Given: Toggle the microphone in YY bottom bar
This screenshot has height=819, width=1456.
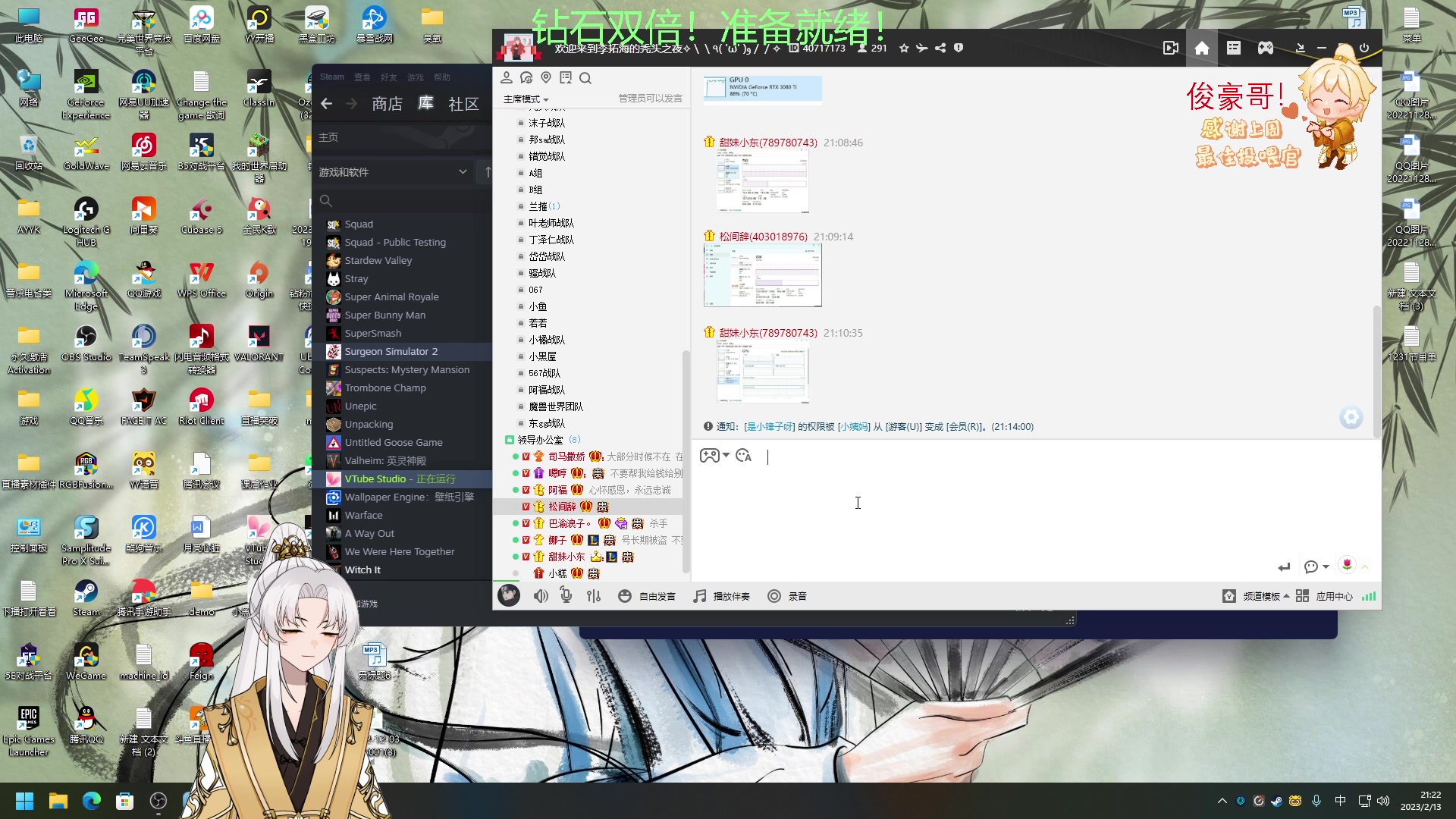Looking at the screenshot, I should [566, 597].
